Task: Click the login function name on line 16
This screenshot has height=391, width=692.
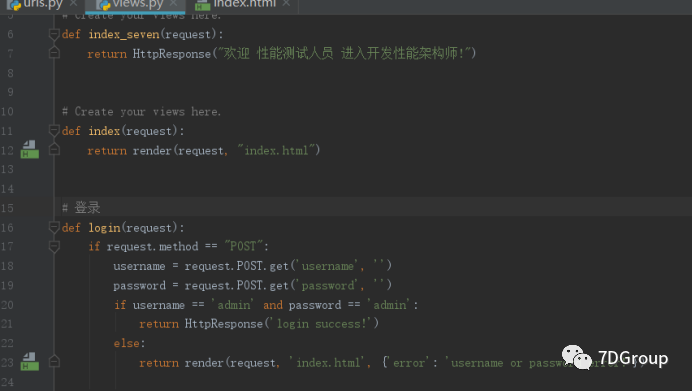Action: point(104,228)
